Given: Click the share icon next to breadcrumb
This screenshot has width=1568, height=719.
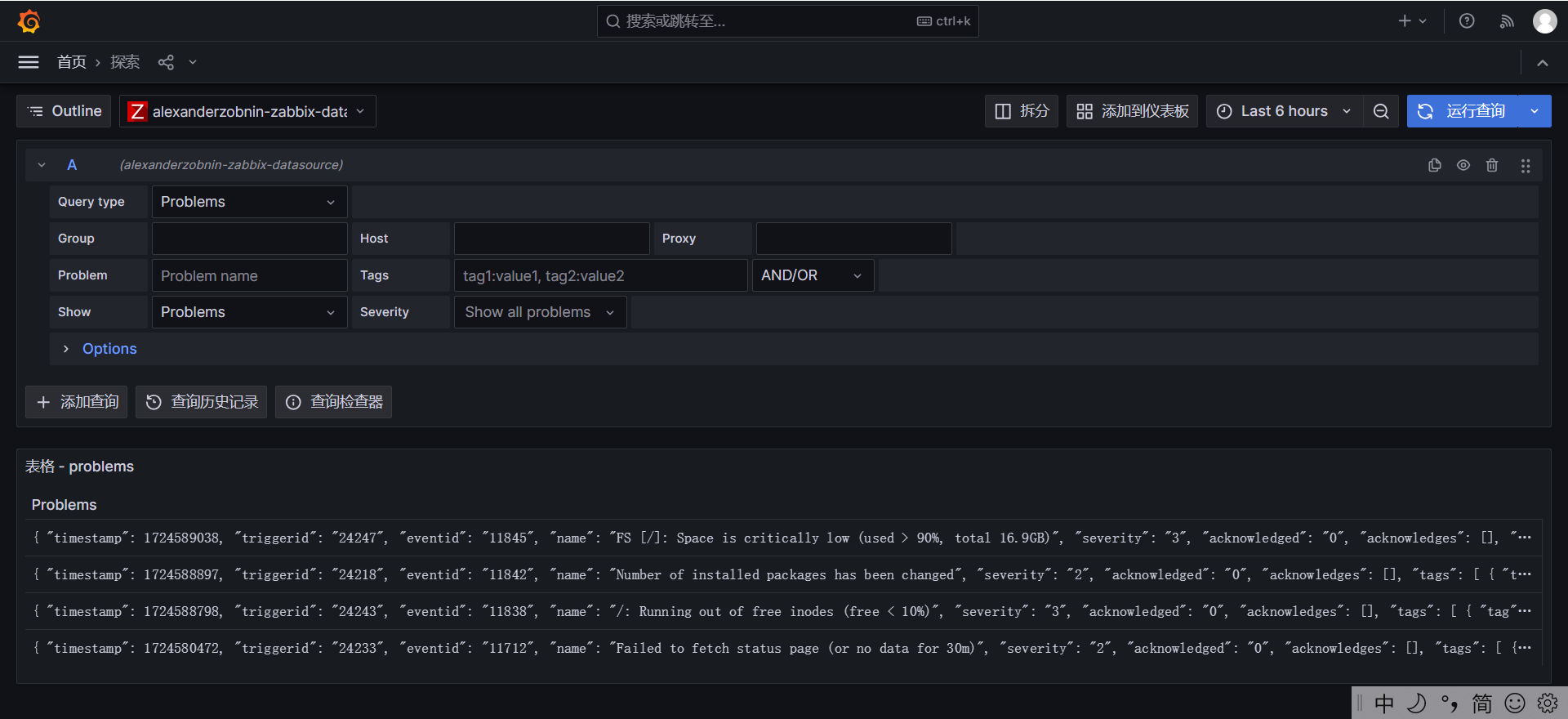Looking at the screenshot, I should point(166,62).
